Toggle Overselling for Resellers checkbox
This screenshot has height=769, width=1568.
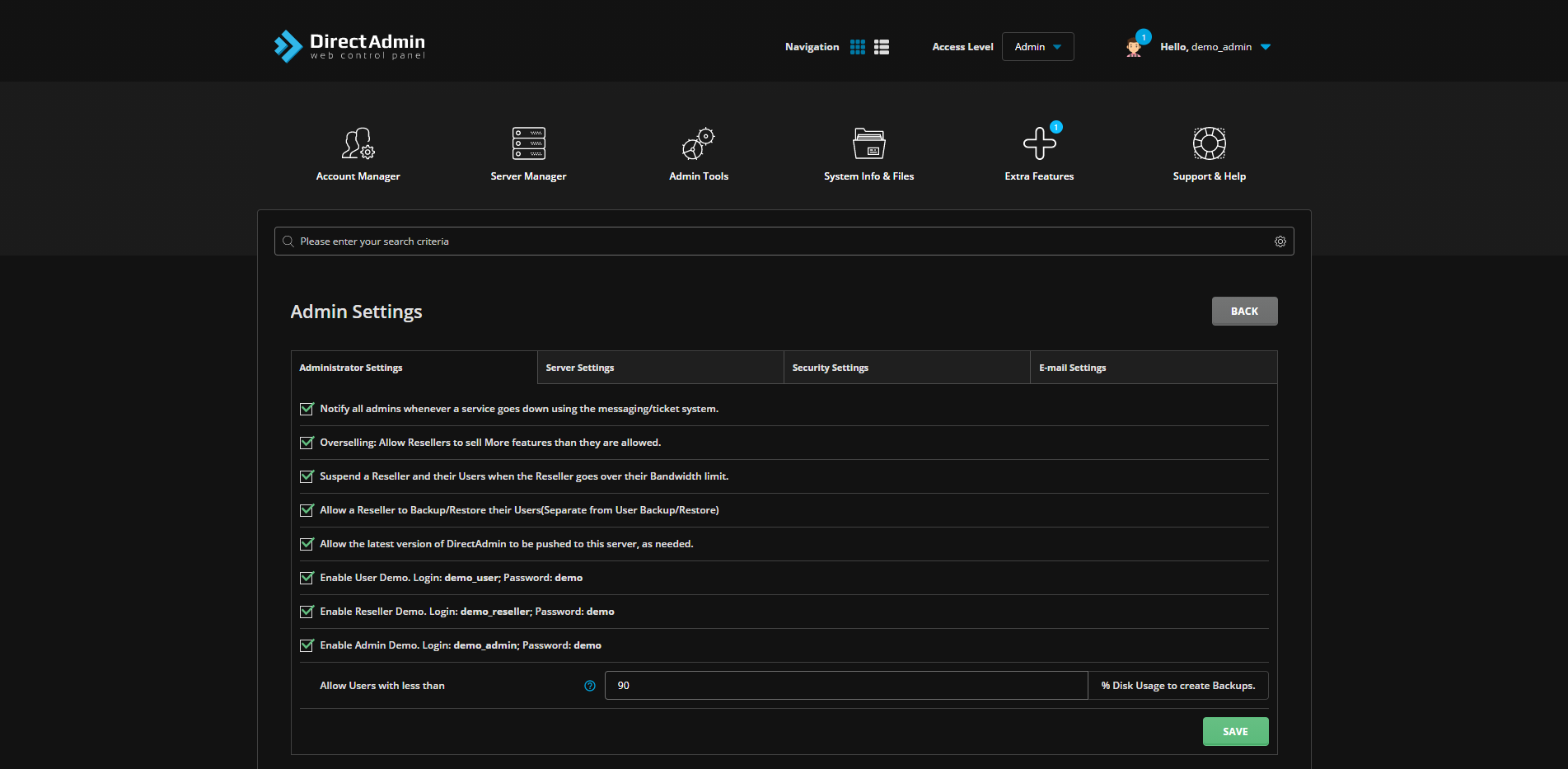pos(307,443)
